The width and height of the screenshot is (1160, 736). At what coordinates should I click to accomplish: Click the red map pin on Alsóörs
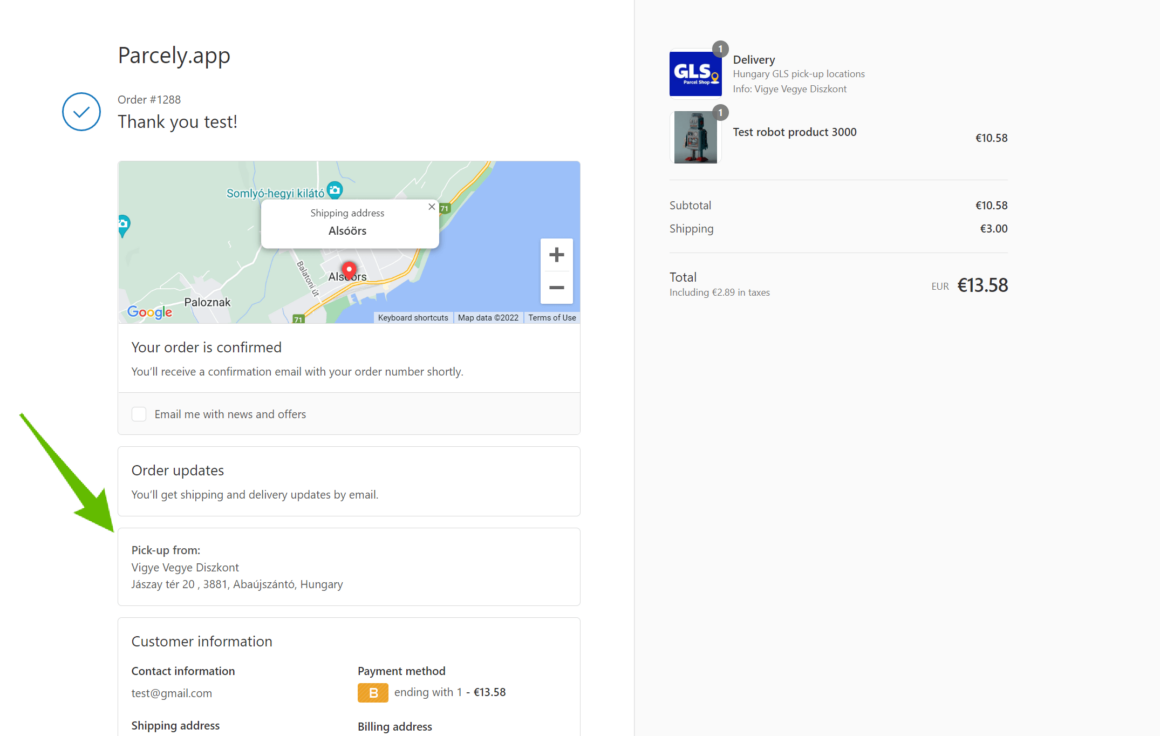[348, 268]
